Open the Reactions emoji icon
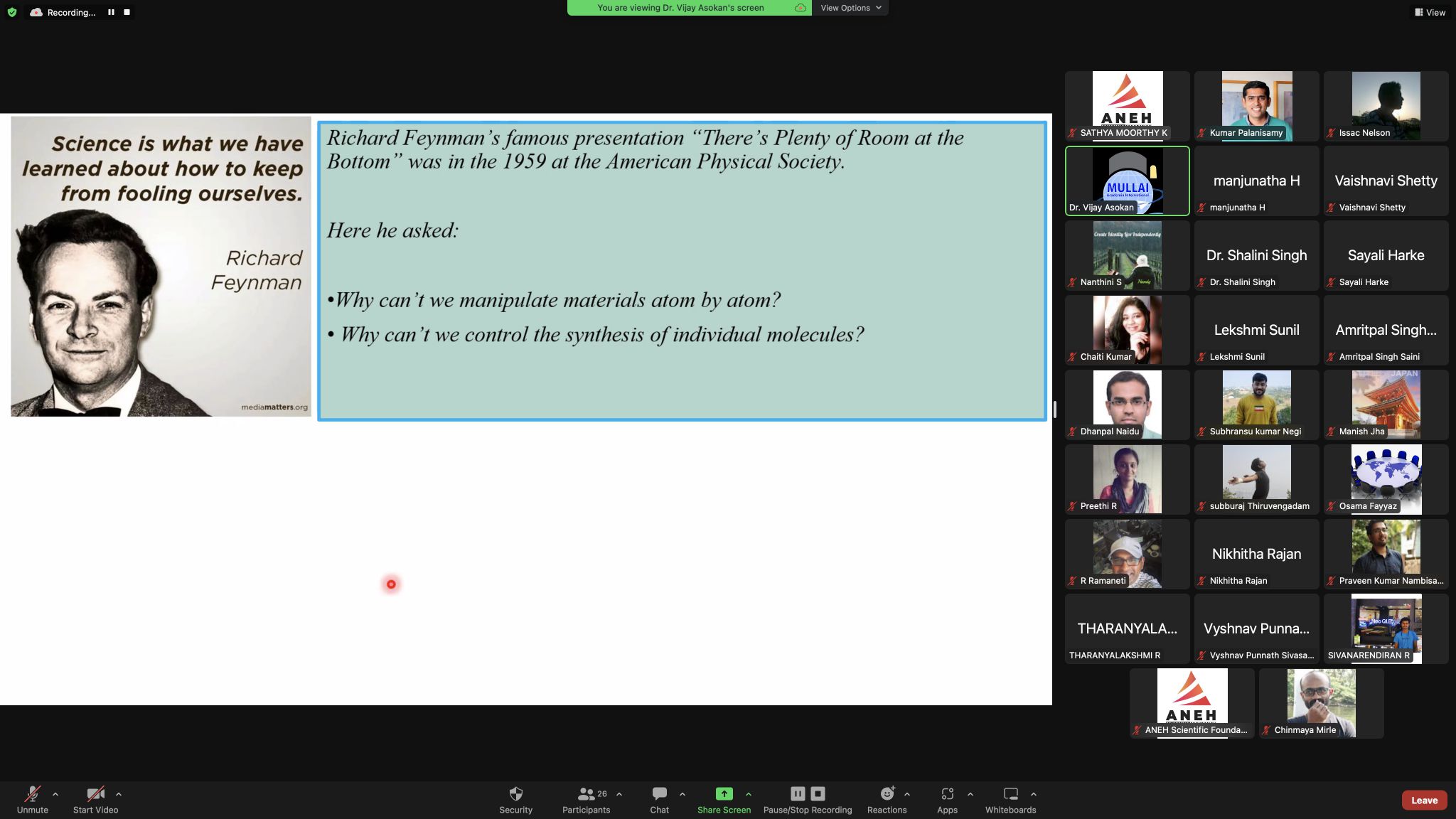 click(x=887, y=793)
